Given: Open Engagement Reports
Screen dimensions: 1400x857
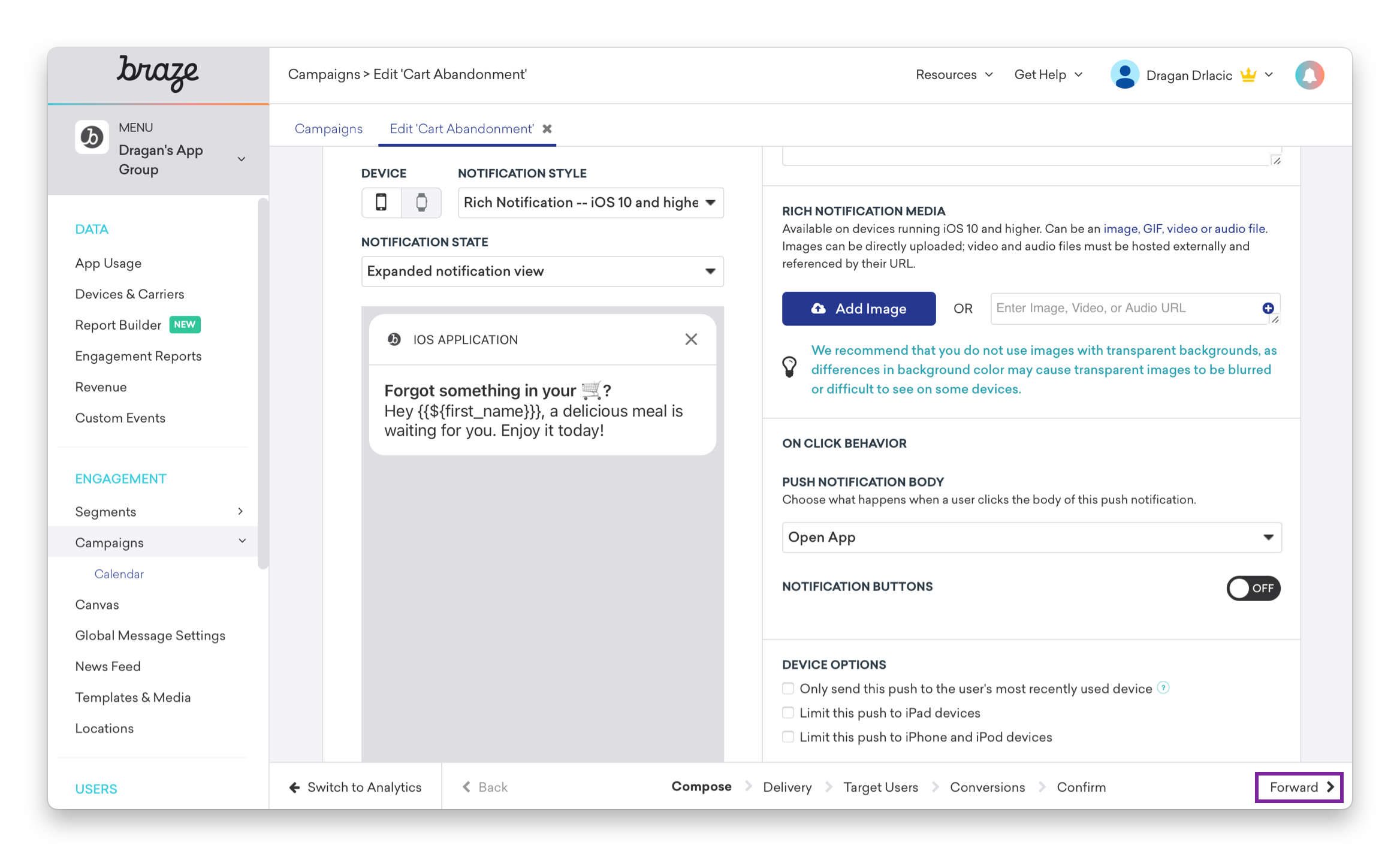Looking at the screenshot, I should click(x=138, y=356).
